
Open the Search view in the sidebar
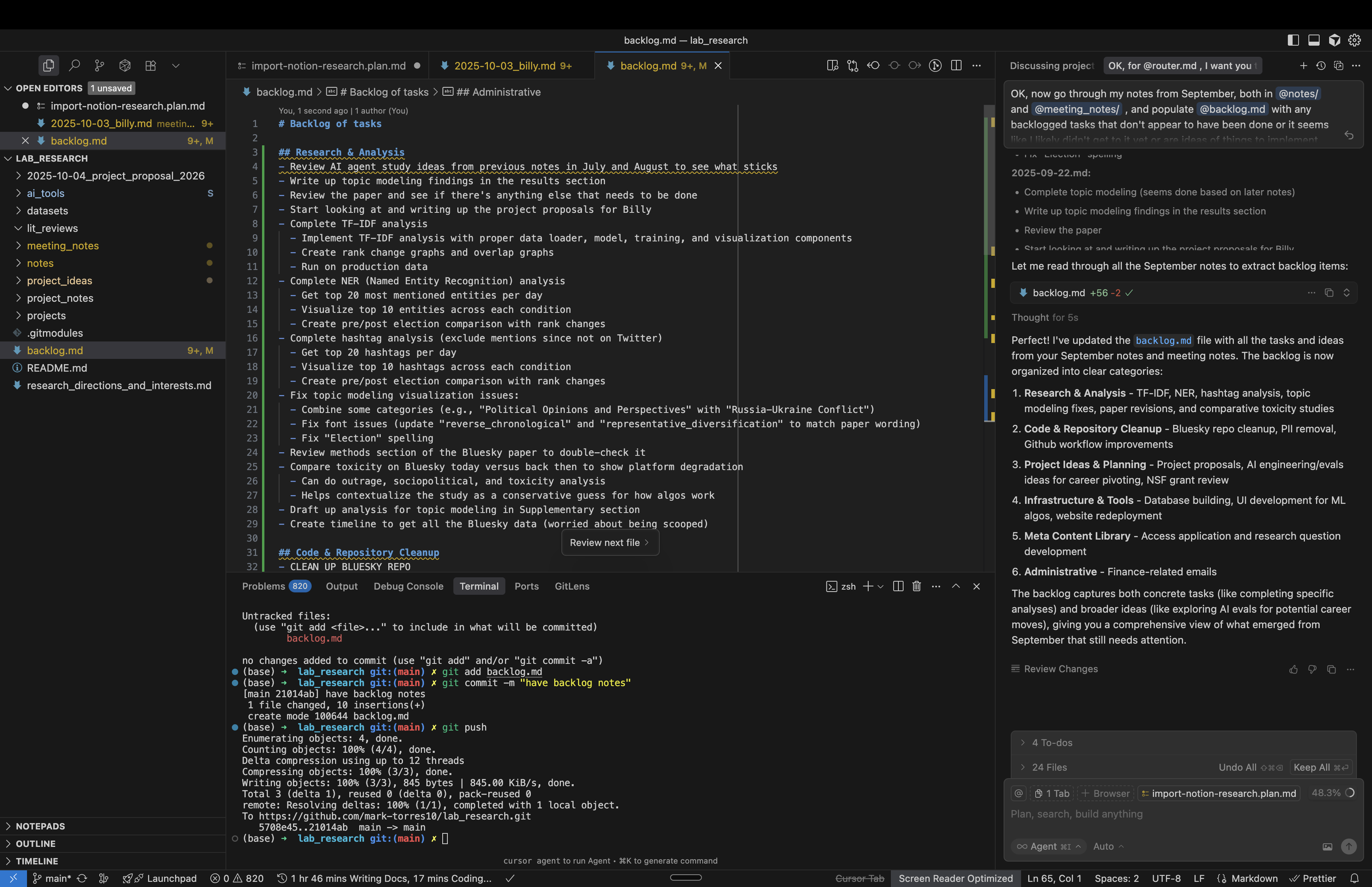click(x=74, y=66)
